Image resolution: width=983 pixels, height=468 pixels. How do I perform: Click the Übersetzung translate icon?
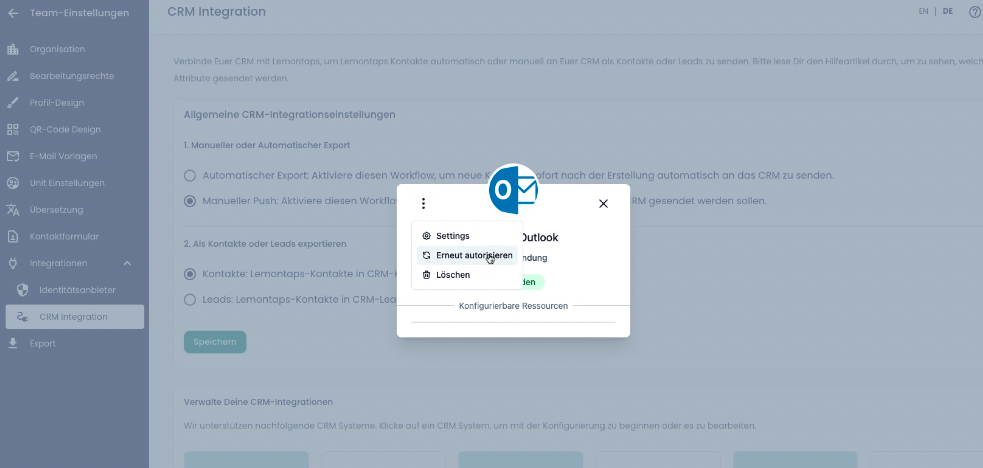point(13,210)
